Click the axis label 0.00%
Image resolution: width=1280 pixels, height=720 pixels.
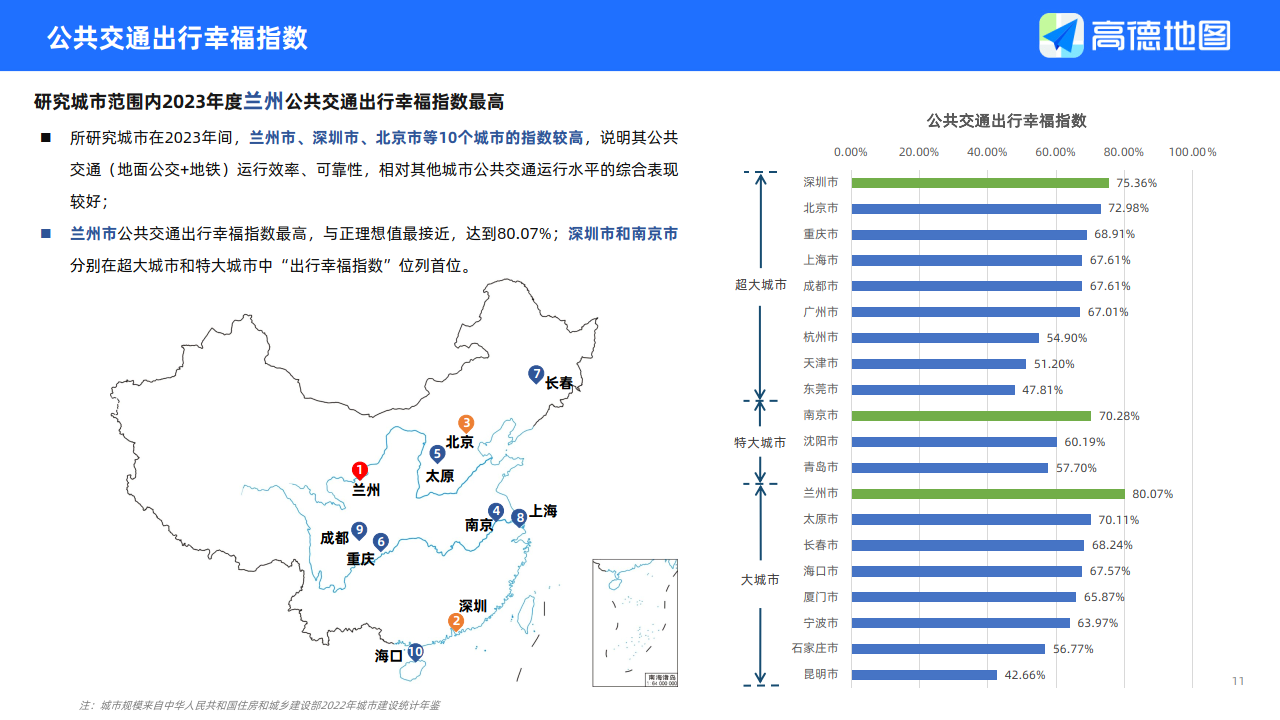850,152
